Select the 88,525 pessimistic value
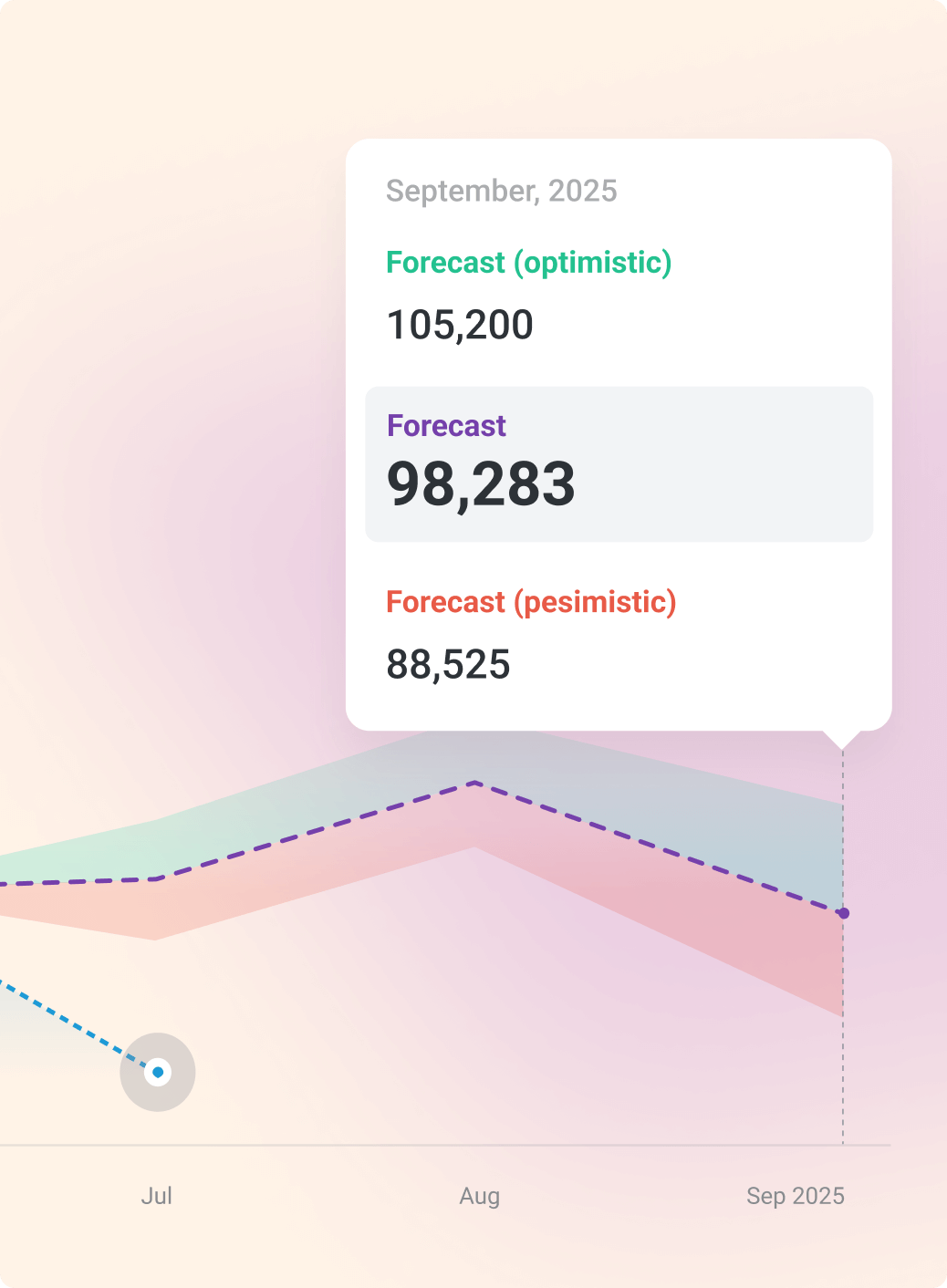 pyautogui.click(x=448, y=664)
